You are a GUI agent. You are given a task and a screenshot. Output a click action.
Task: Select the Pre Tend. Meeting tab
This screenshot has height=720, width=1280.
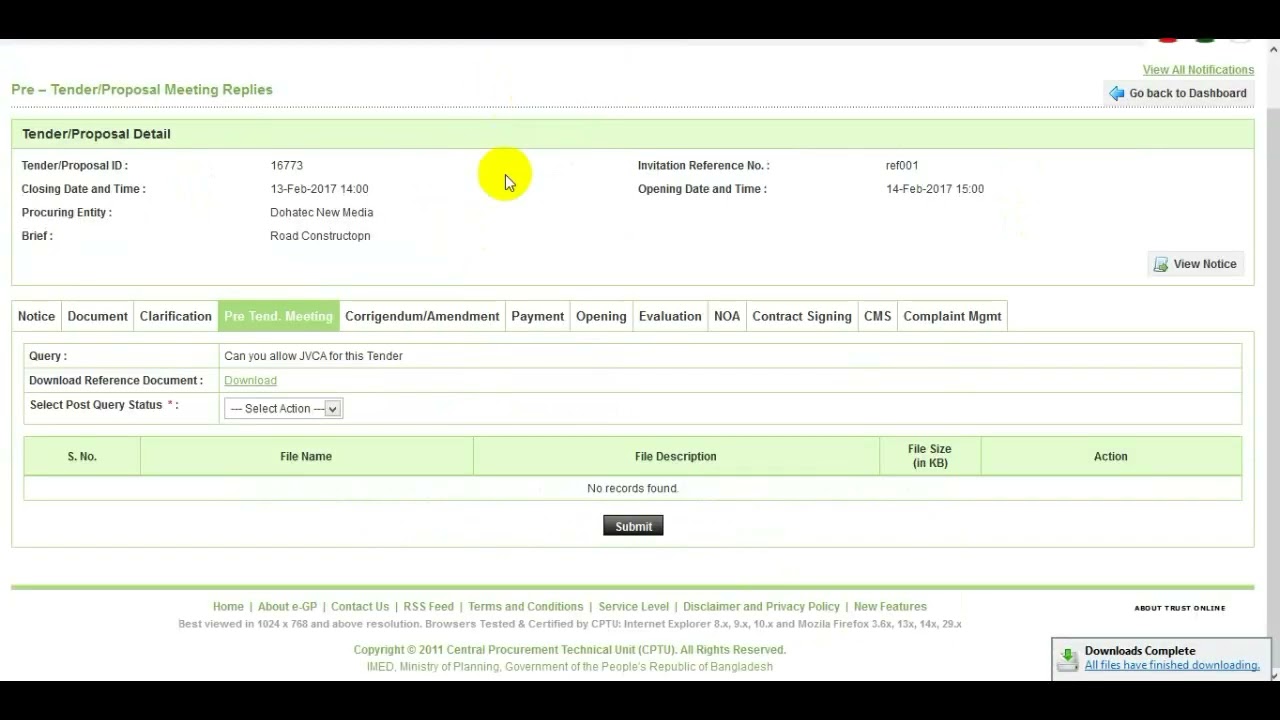(x=278, y=316)
